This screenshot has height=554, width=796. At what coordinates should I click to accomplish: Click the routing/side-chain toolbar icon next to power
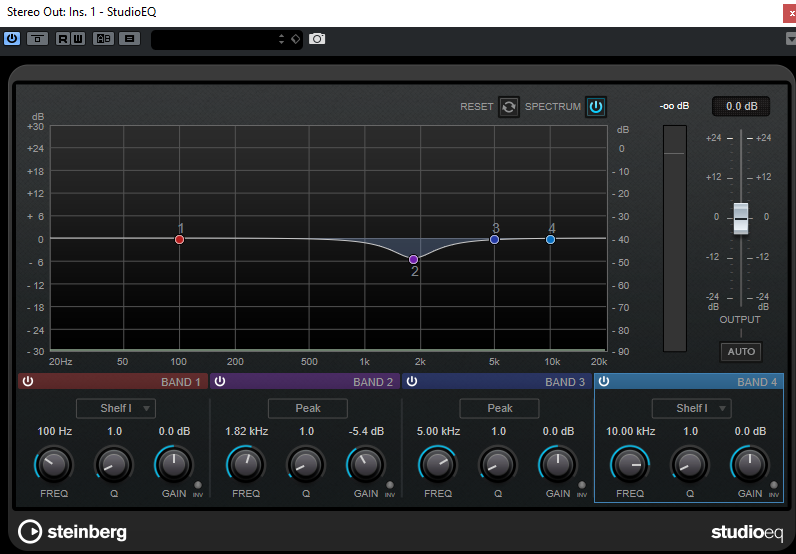38,39
